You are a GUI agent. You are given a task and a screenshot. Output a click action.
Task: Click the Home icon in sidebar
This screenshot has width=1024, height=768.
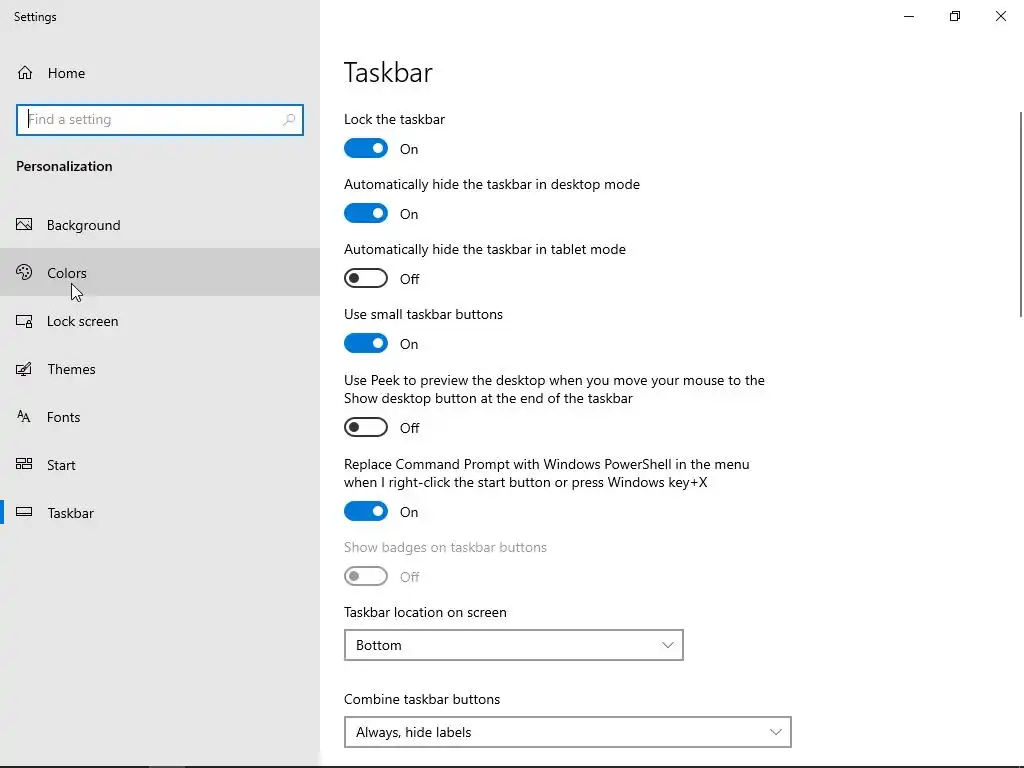point(25,73)
